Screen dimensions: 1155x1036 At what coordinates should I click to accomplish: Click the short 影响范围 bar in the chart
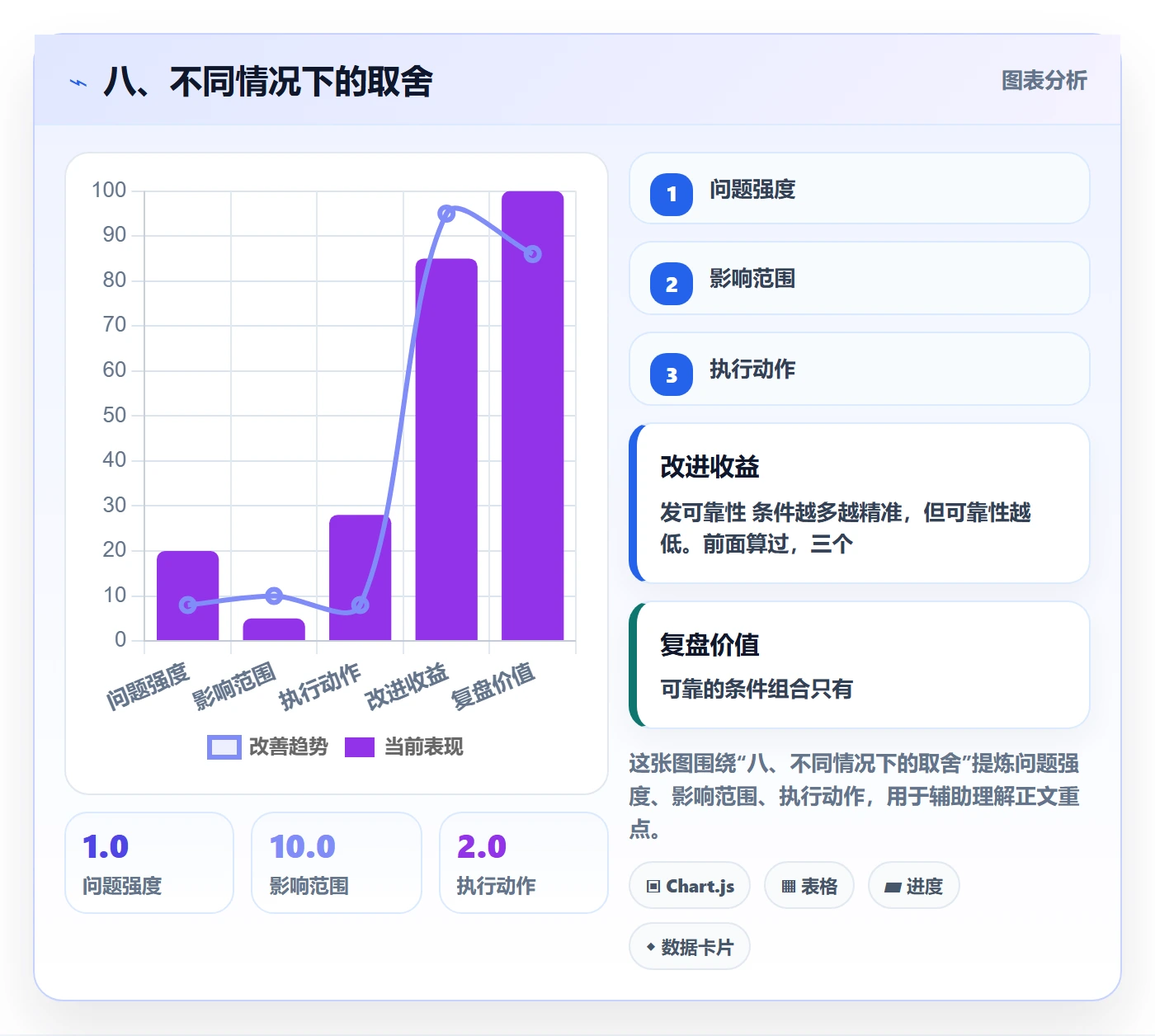point(274,629)
